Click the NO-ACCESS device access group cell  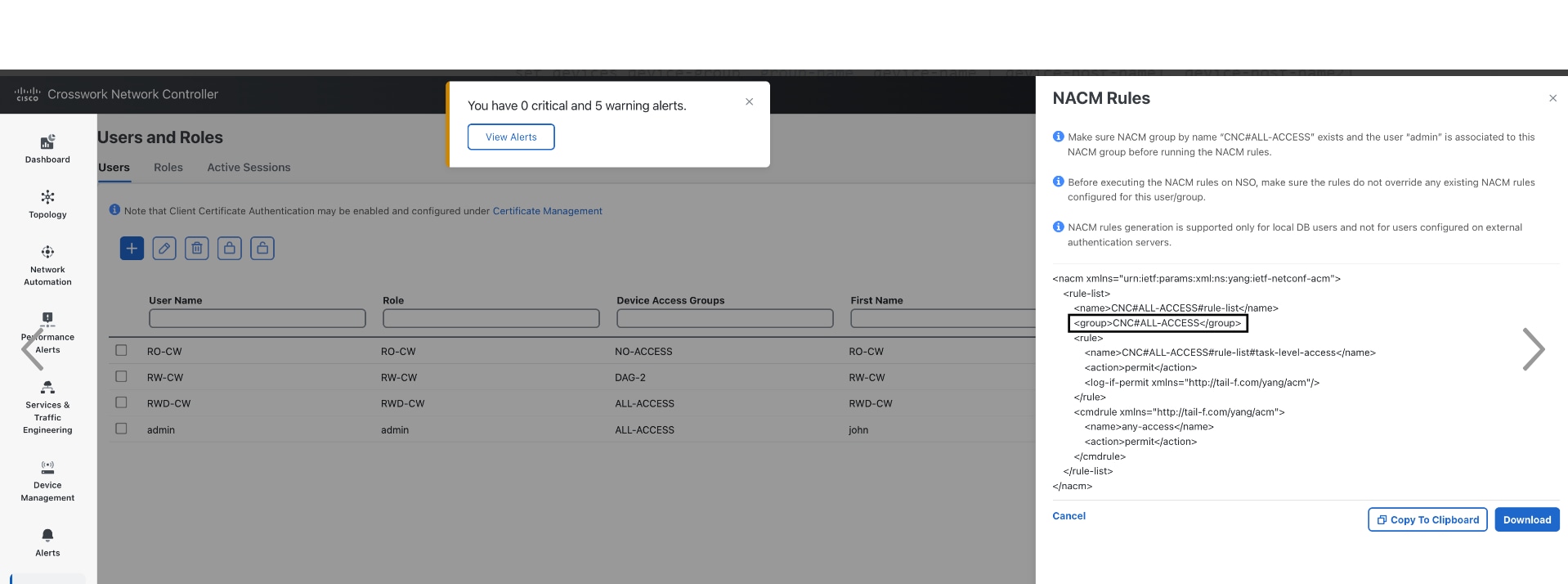click(643, 352)
